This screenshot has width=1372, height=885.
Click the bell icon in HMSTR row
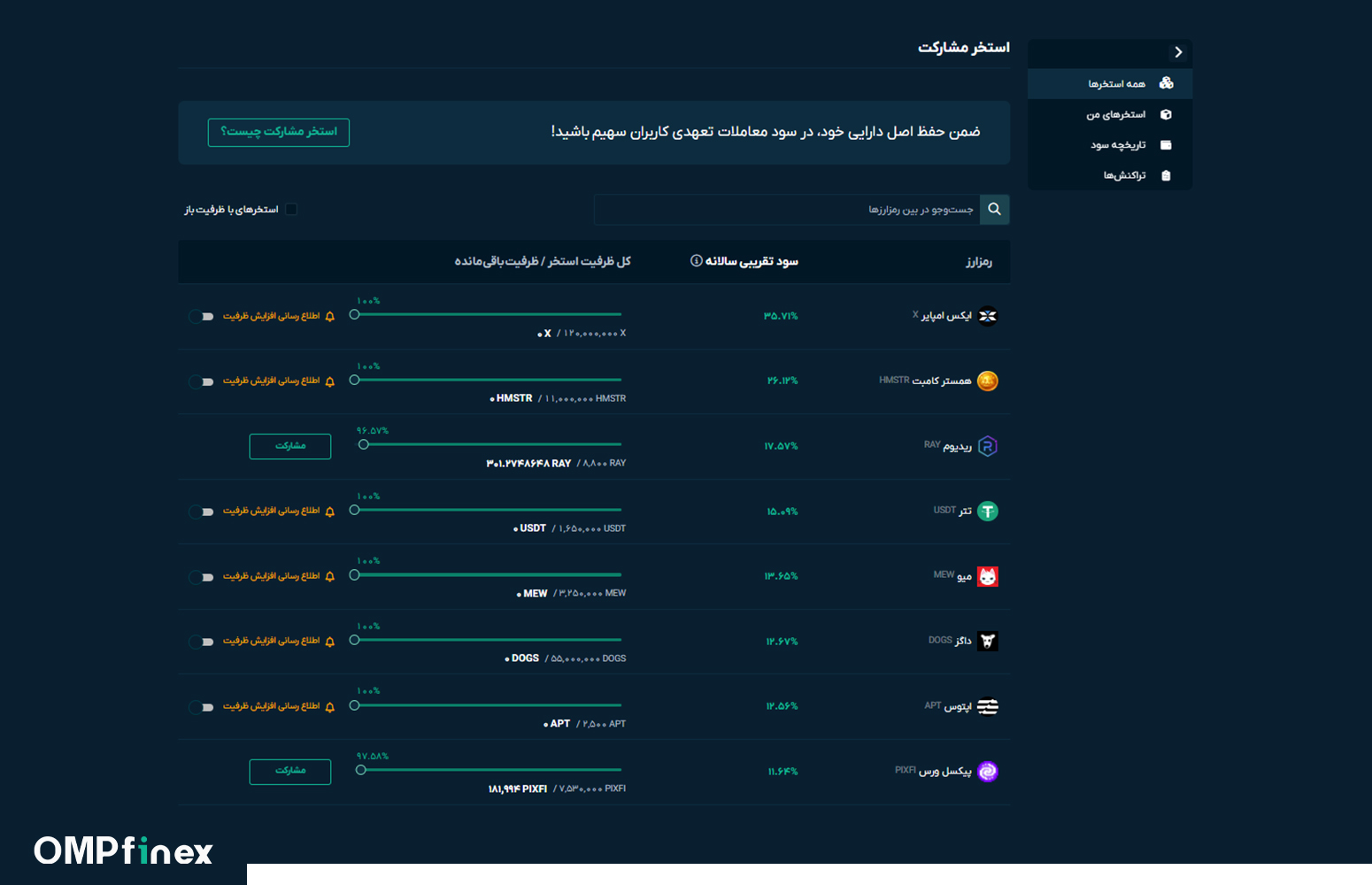[330, 381]
